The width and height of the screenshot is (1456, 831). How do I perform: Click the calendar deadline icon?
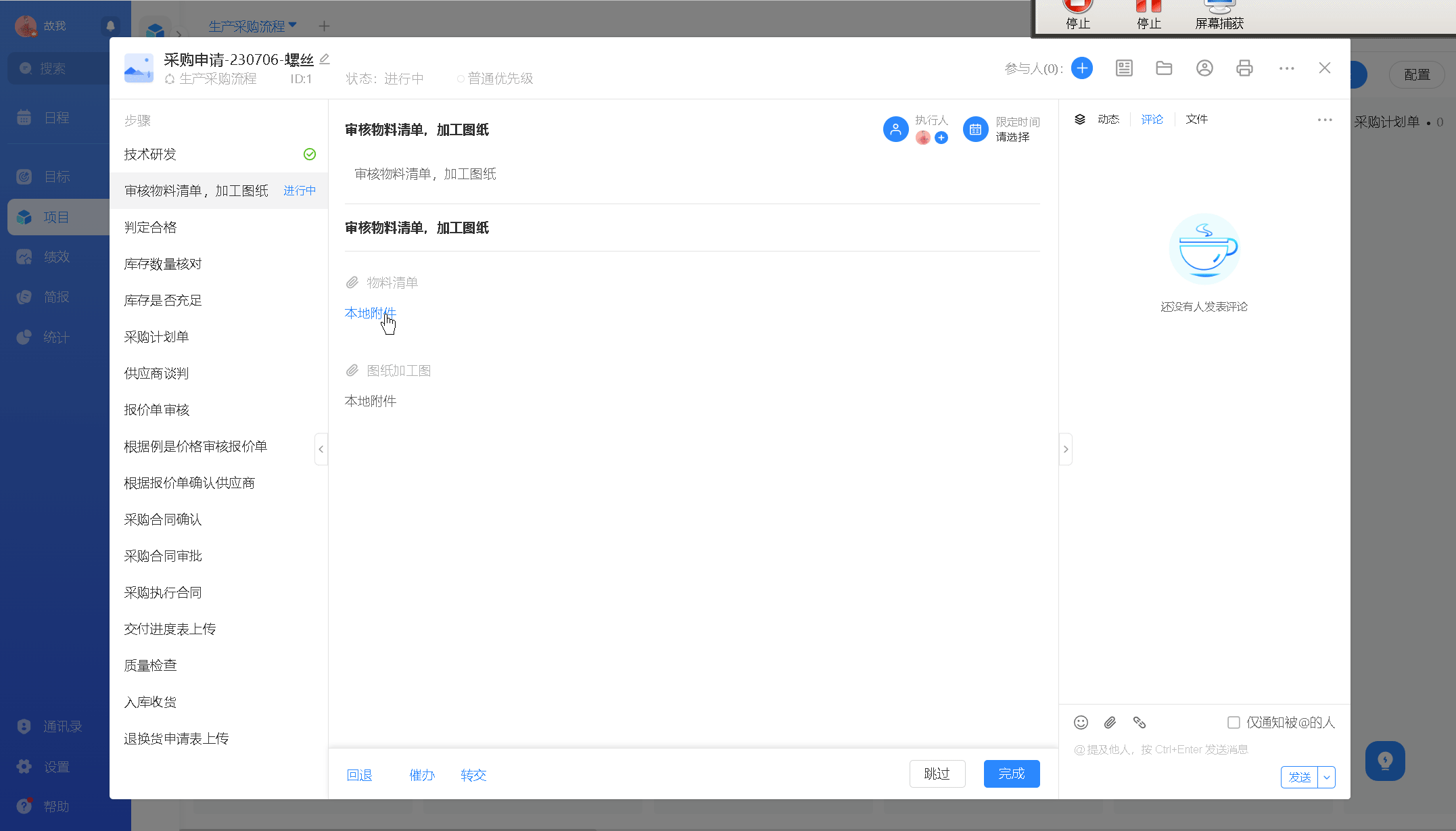(975, 129)
